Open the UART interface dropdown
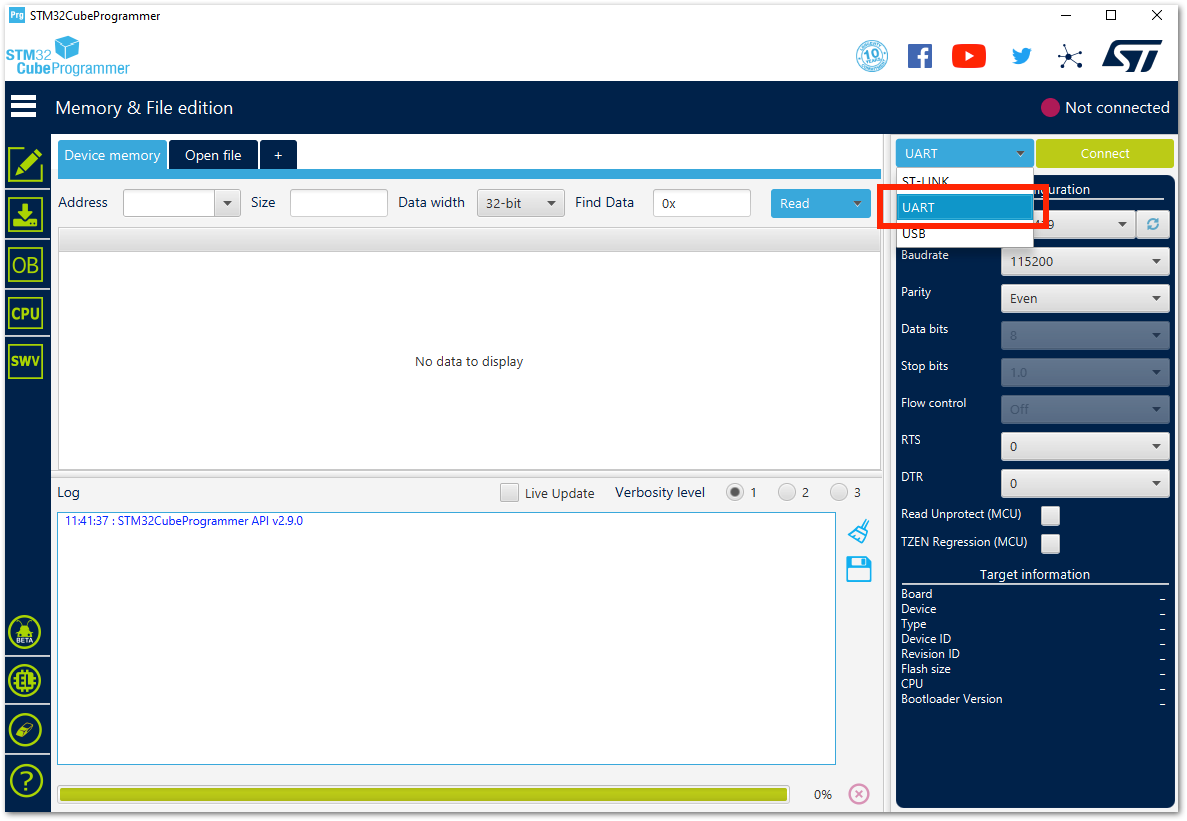Viewport: 1187px width, 821px height. click(x=964, y=154)
